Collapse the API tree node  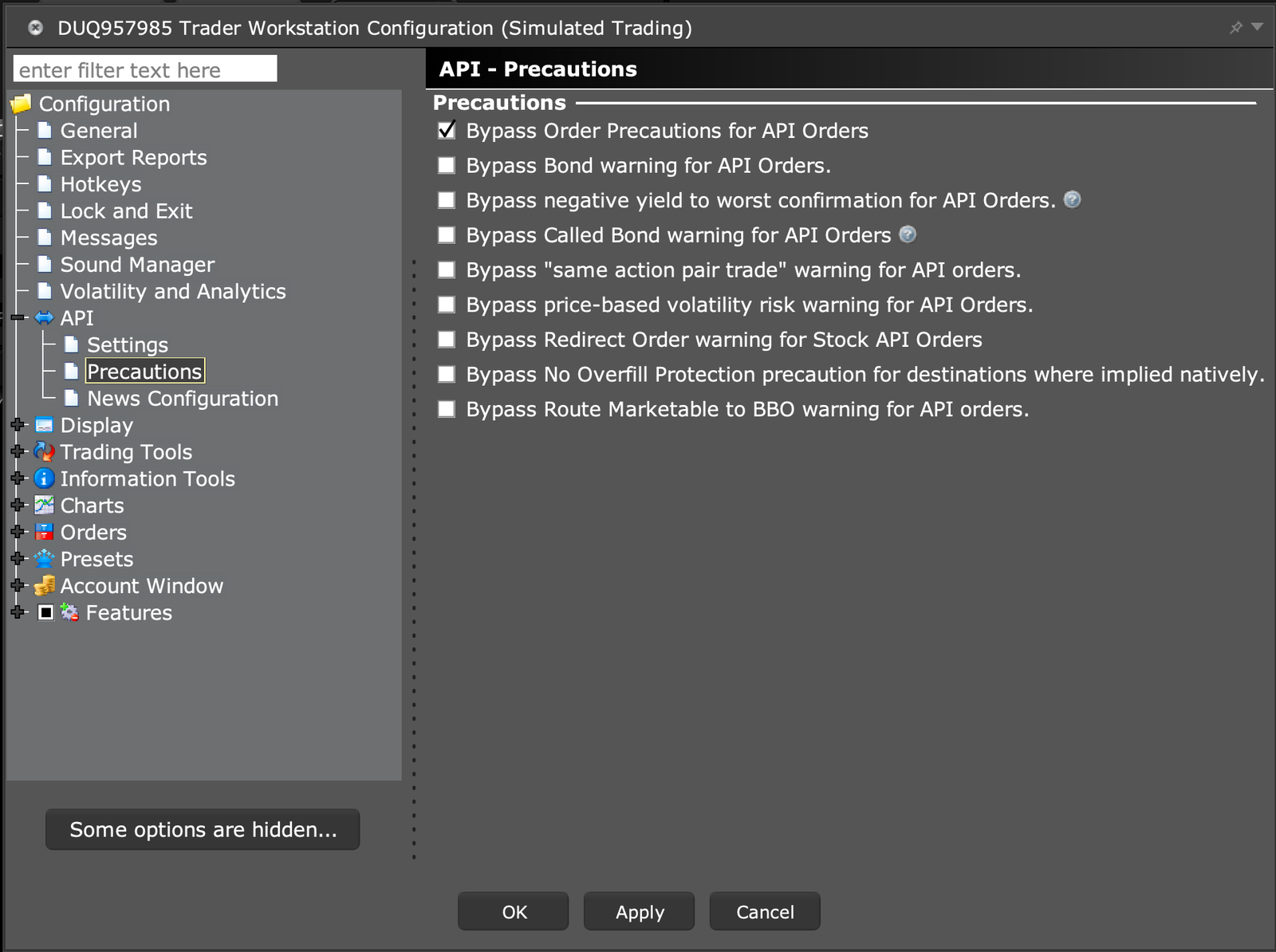(18, 317)
